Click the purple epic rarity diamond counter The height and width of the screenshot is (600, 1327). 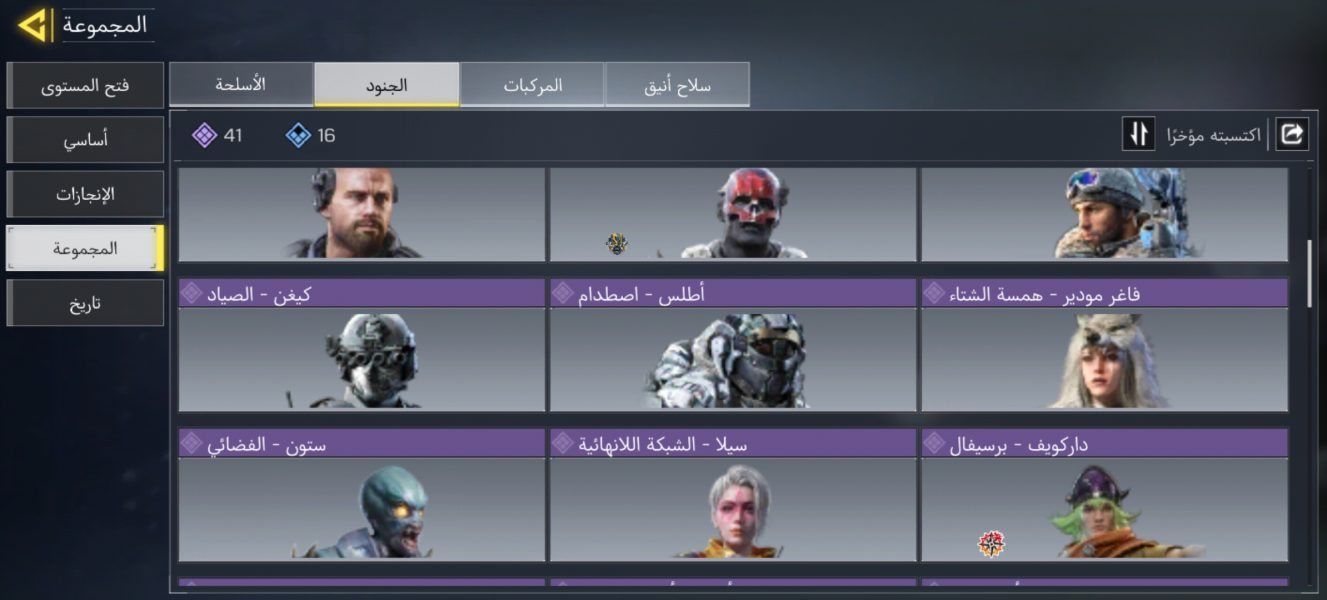tap(218, 135)
